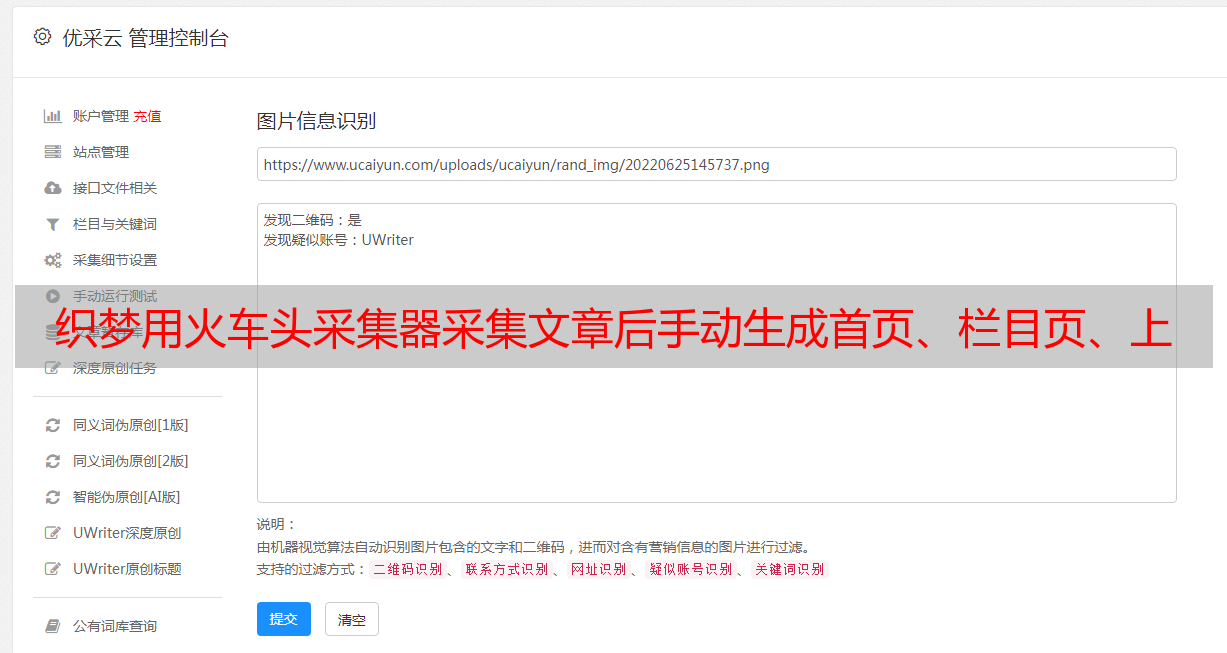Image resolution: width=1227 pixels, height=653 pixels.
Task: Click inside the recognition result text area
Action: tap(716, 352)
